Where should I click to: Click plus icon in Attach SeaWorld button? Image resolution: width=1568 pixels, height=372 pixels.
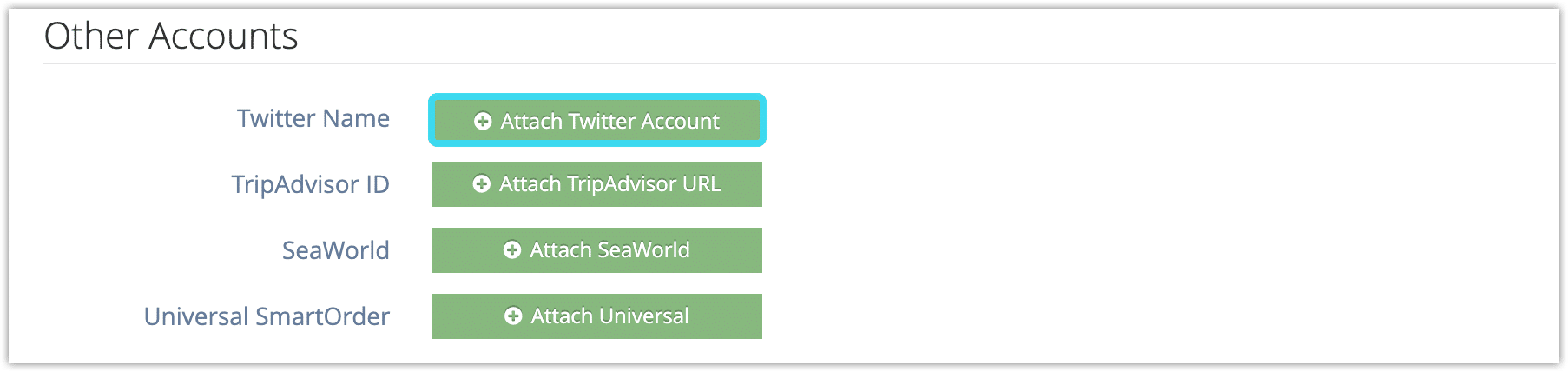point(512,250)
